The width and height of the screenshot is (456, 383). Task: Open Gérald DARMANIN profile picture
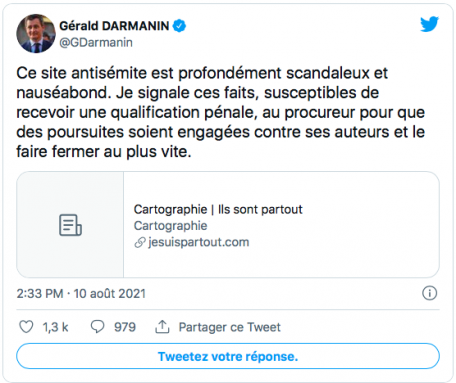tap(36, 33)
